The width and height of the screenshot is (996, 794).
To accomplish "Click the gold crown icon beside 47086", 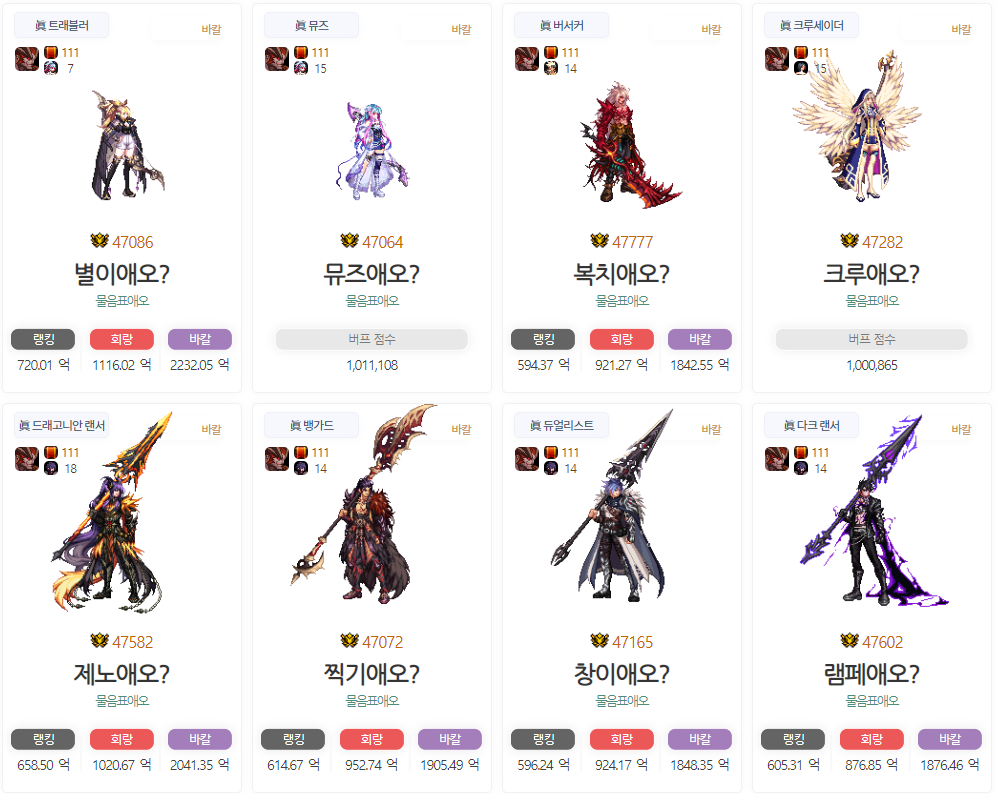I will [99, 241].
